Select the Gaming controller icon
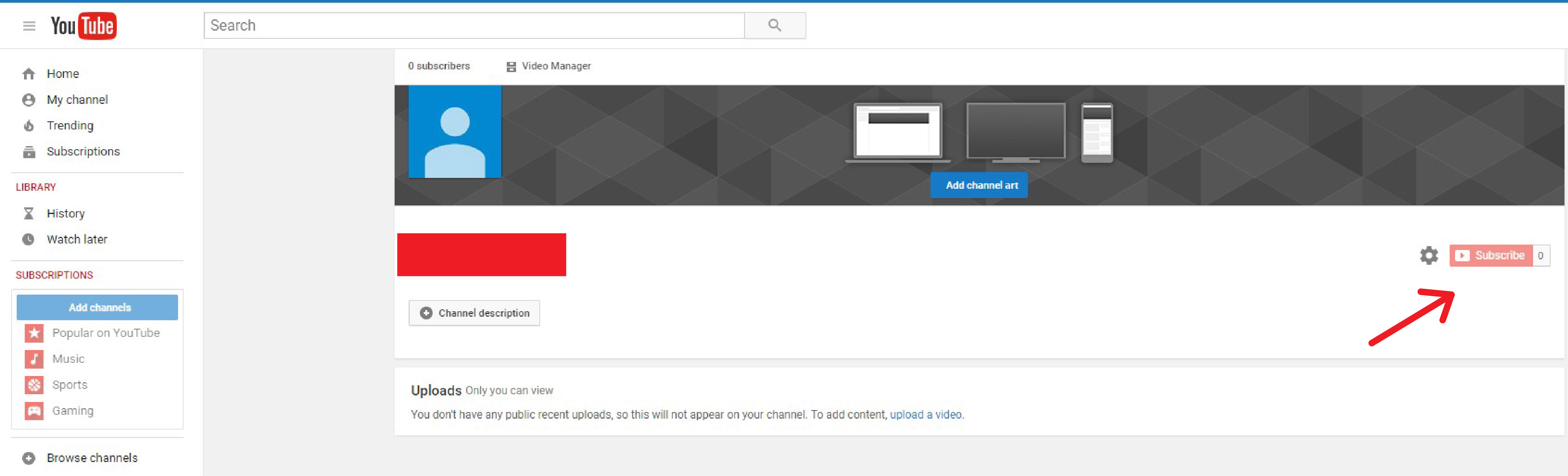 tap(34, 411)
